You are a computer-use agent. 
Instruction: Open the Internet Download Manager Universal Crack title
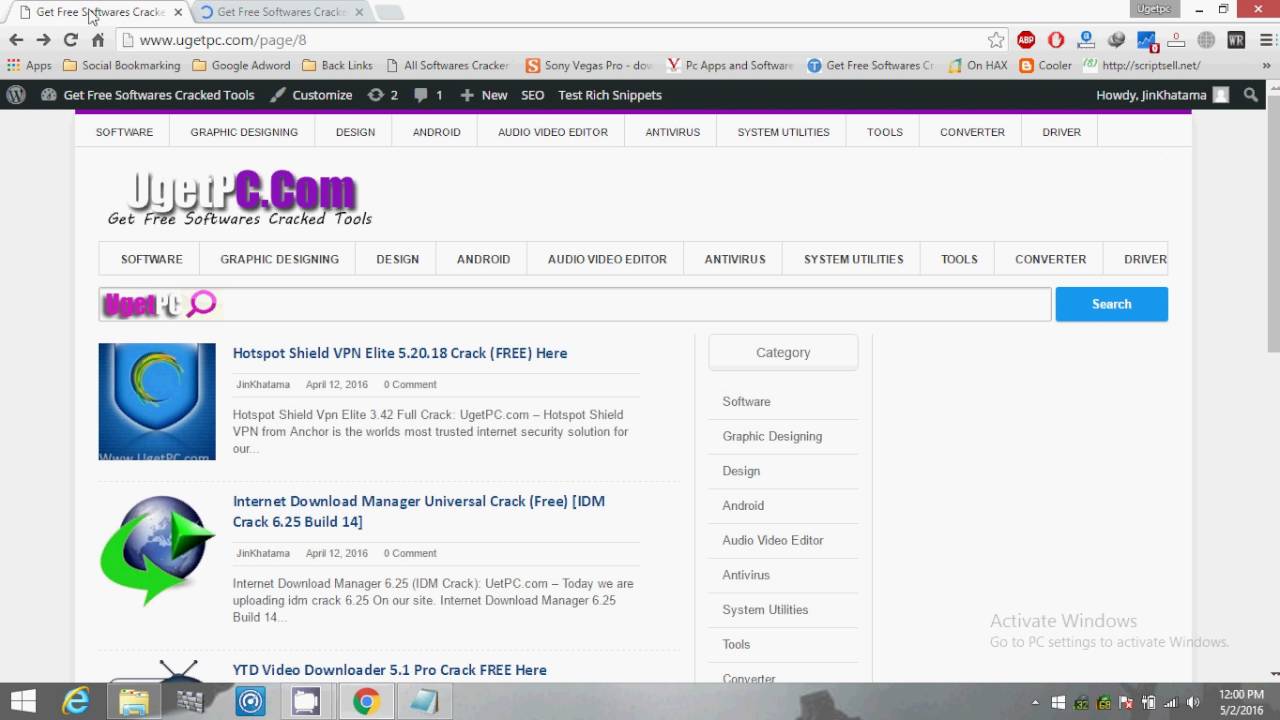(419, 511)
